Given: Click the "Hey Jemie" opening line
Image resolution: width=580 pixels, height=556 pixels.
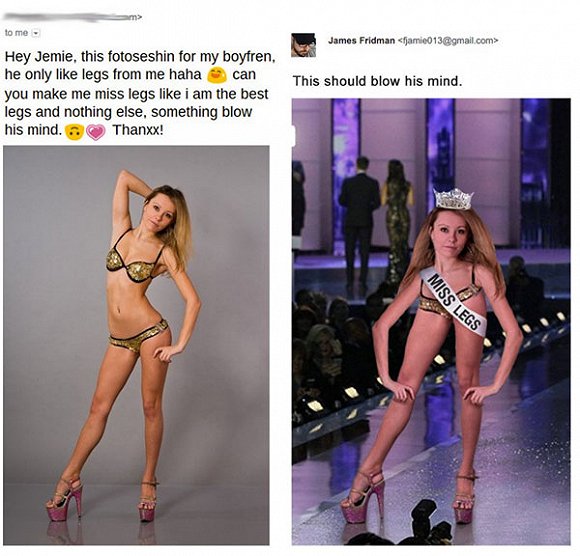Looking at the screenshot, I should pos(140,56).
